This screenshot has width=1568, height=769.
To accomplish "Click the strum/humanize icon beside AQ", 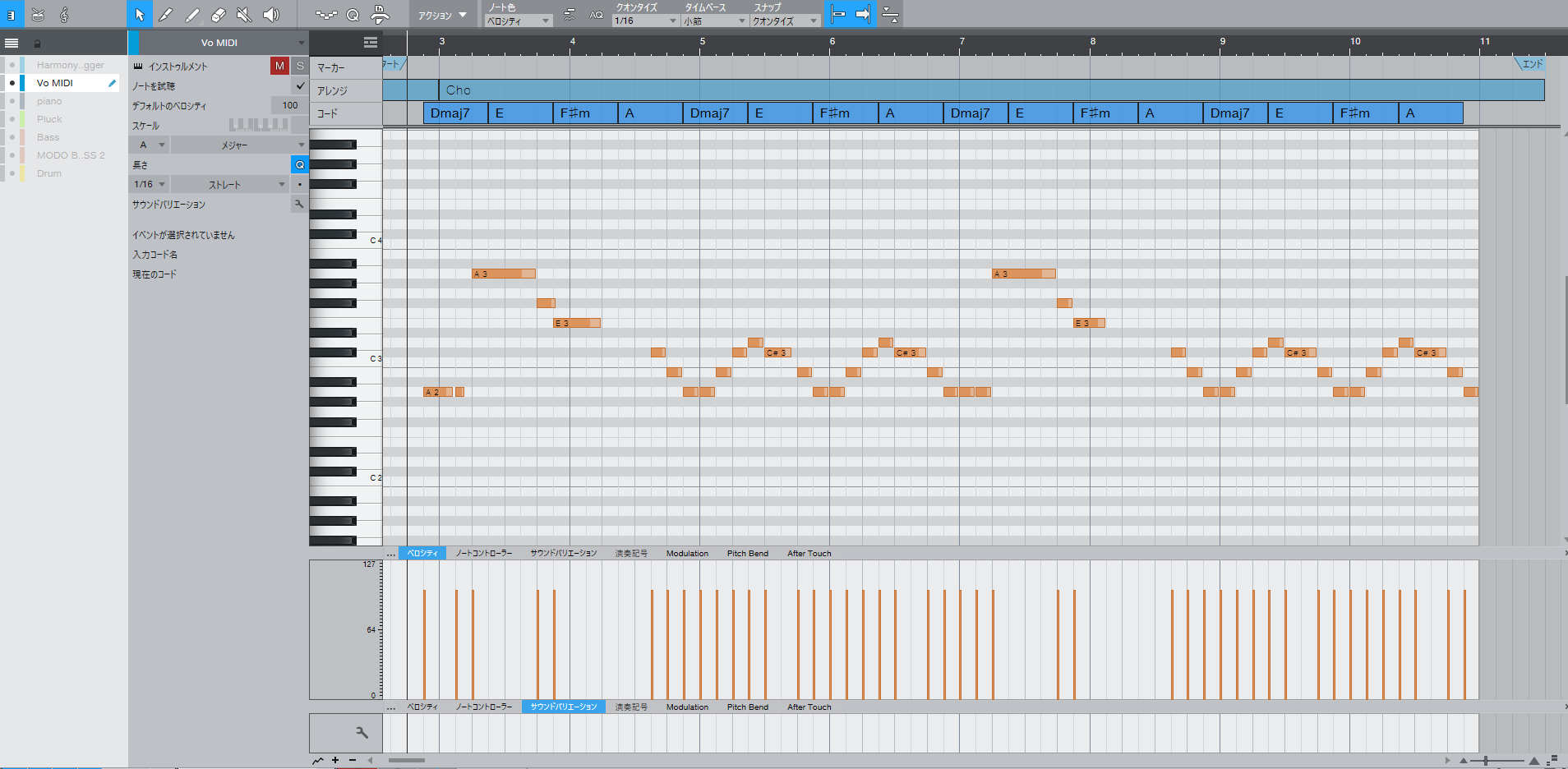I will pyautogui.click(x=570, y=14).
